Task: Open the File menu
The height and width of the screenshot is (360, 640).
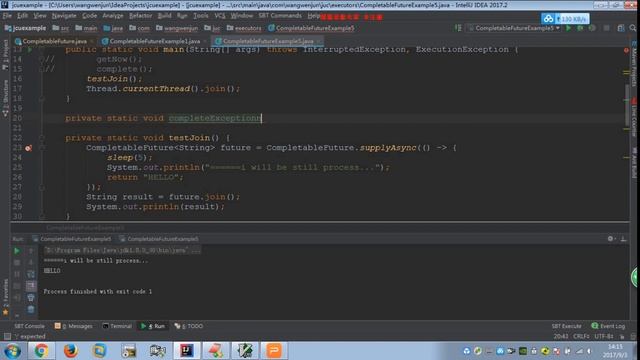Action: point(7,16)
